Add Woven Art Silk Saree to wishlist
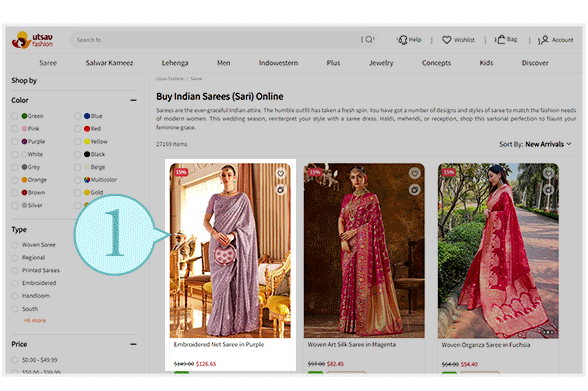This screenshot has height=391, width=588. pyautogui.click(x=414, y=173)
